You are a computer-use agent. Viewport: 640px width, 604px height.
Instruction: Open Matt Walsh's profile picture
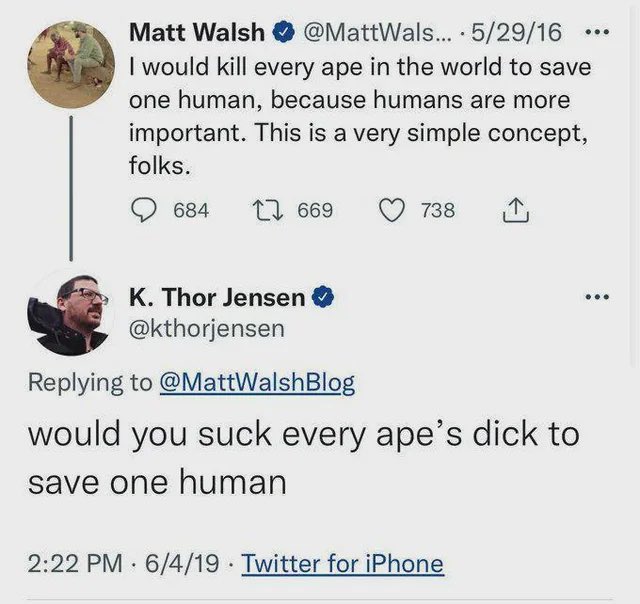(71, 64)
